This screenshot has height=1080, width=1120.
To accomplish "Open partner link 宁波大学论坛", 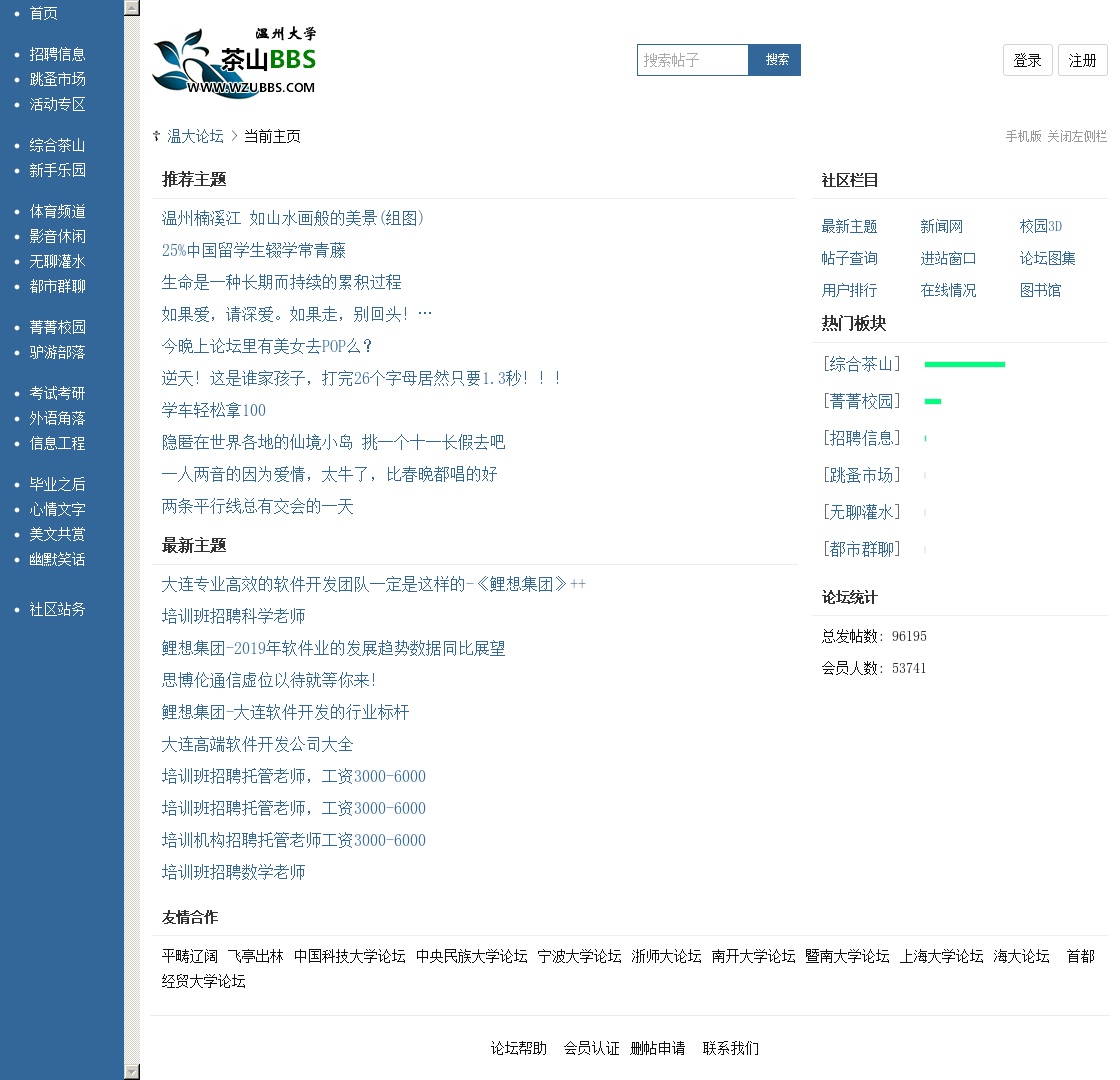I will click(x=579, y=956).
